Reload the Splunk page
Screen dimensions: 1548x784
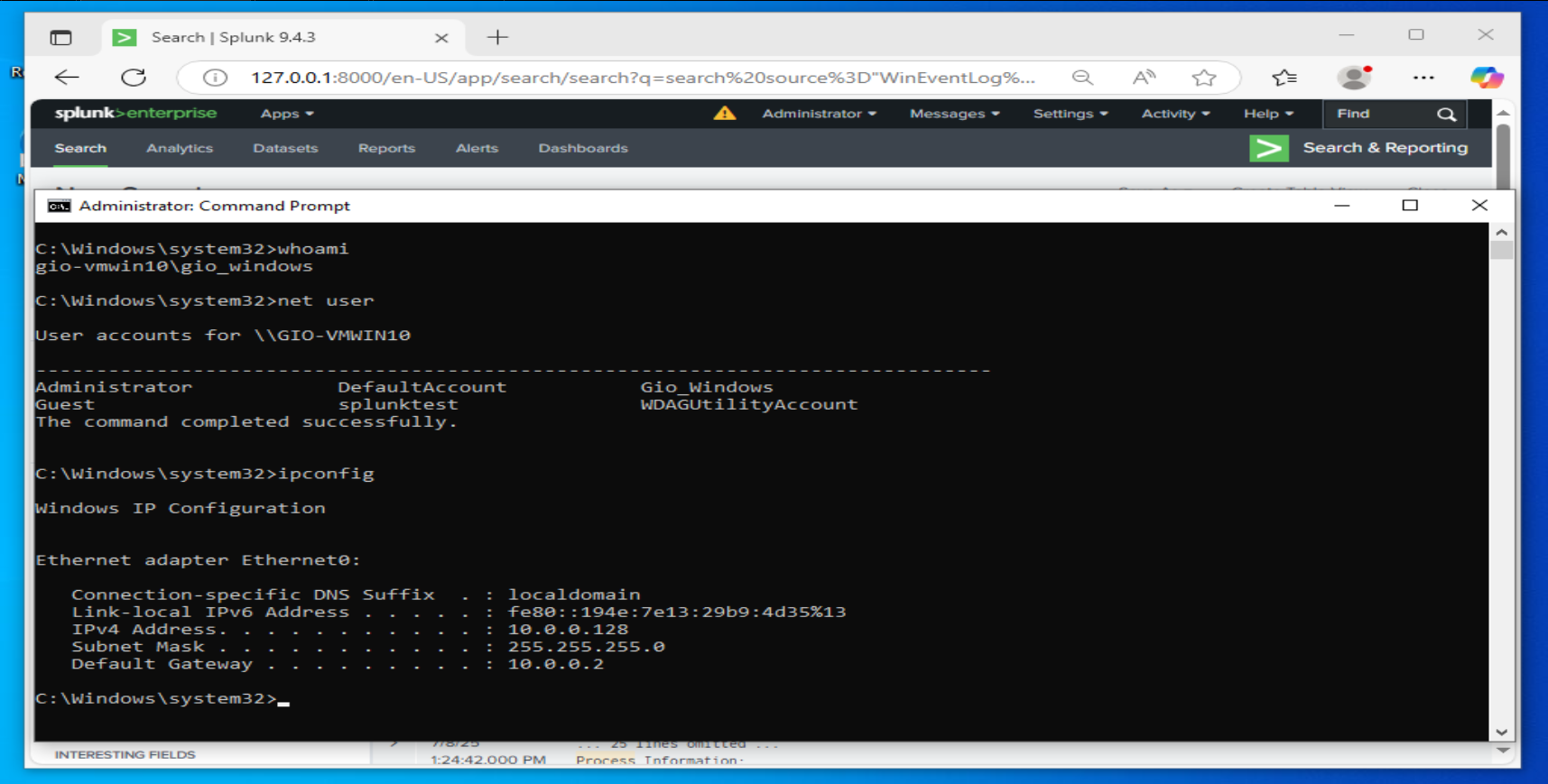pyautogui.click(x=134, y=78)
